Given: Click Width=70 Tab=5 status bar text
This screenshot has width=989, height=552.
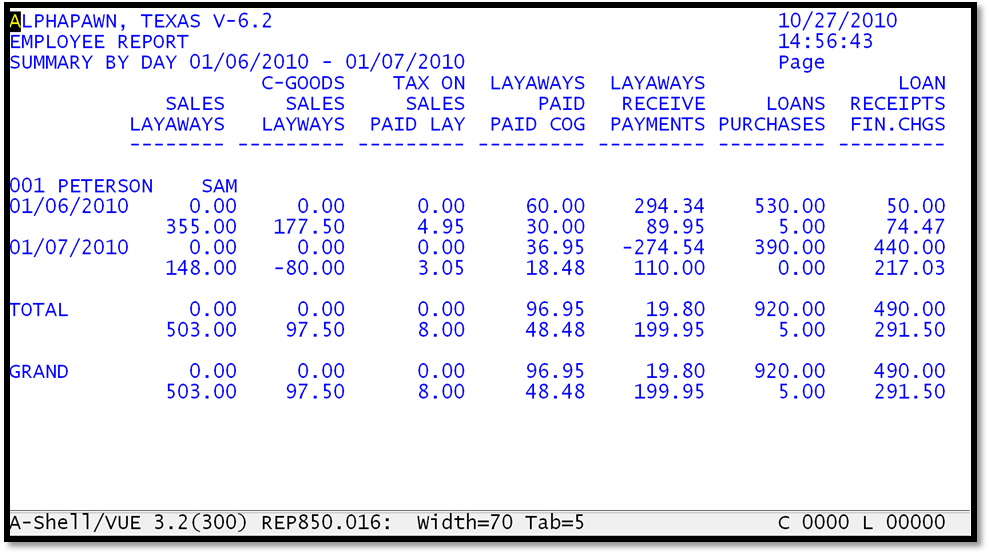Looking at the screenshot, I should tap(501, 523).
